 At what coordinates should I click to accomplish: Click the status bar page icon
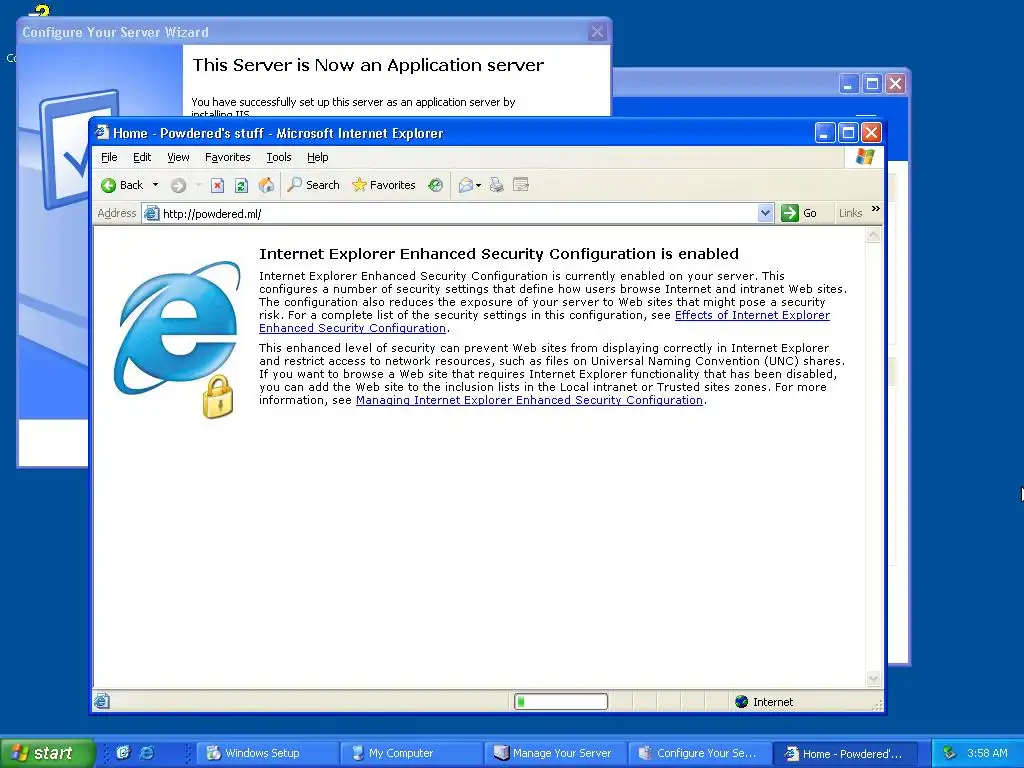101,702
